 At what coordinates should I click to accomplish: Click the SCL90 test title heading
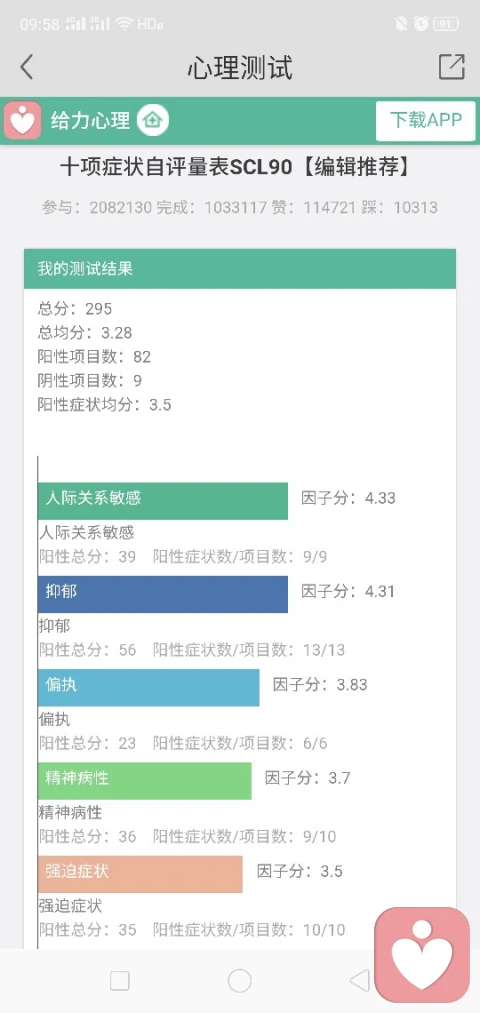[x=235, y=168]
